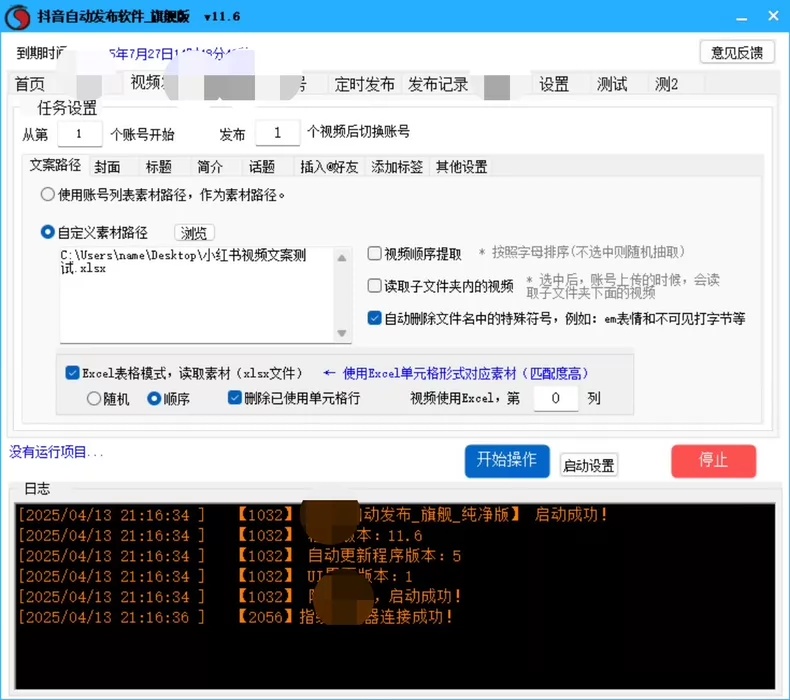Close the app with the X icon
790x700 pixels.
click(773, 16)
